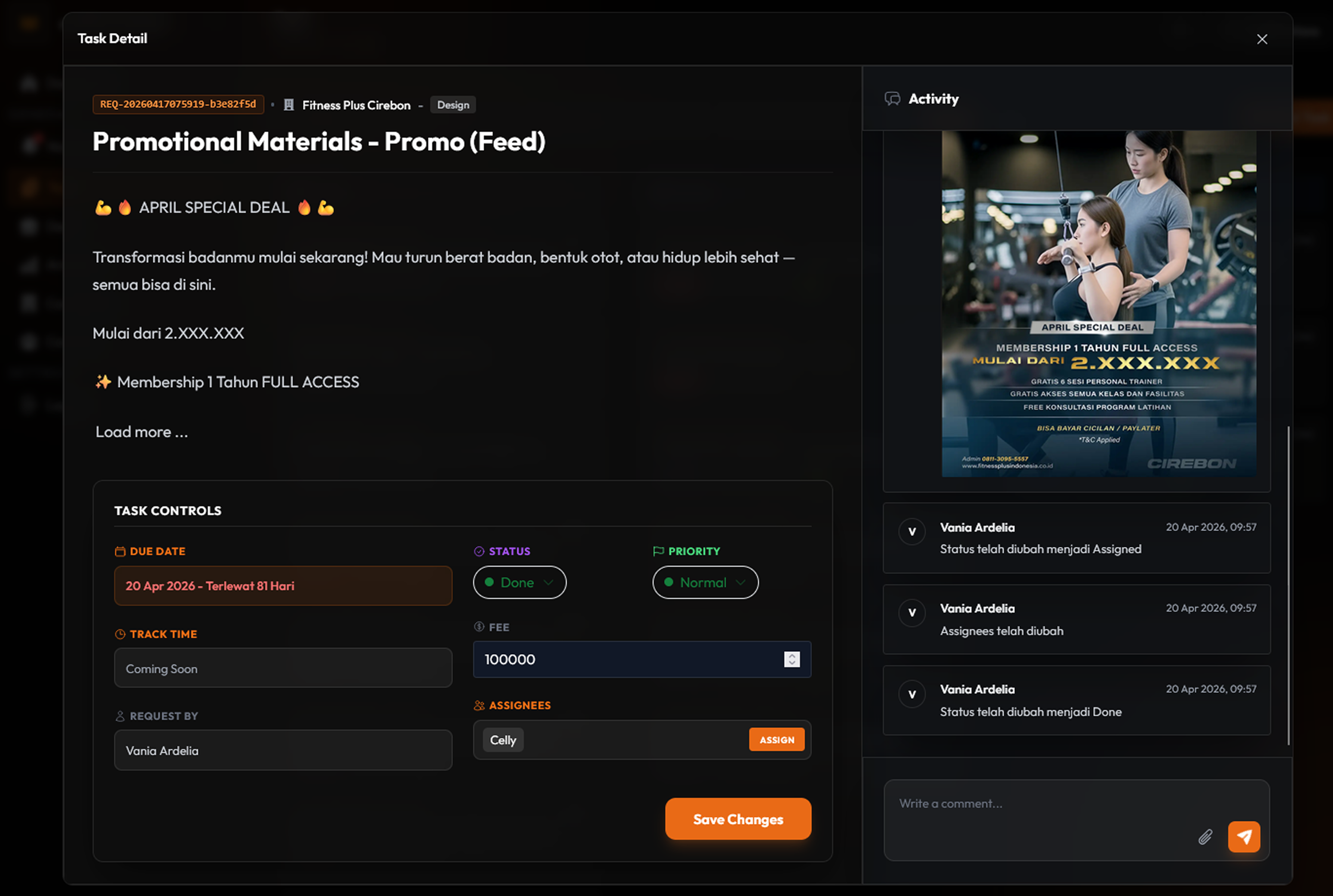Open the Status dropdown showing Done
Screen dimensions: 1333x896
pos(520,582)
